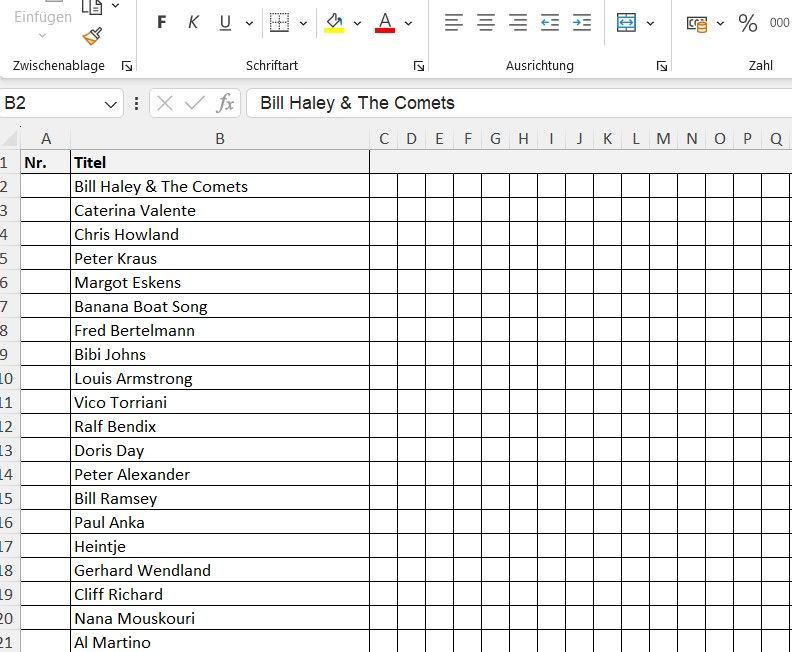Viewport: 792px width, 652px height.
Task: Cancel formula entry X icon
Action: click(165, 104)
